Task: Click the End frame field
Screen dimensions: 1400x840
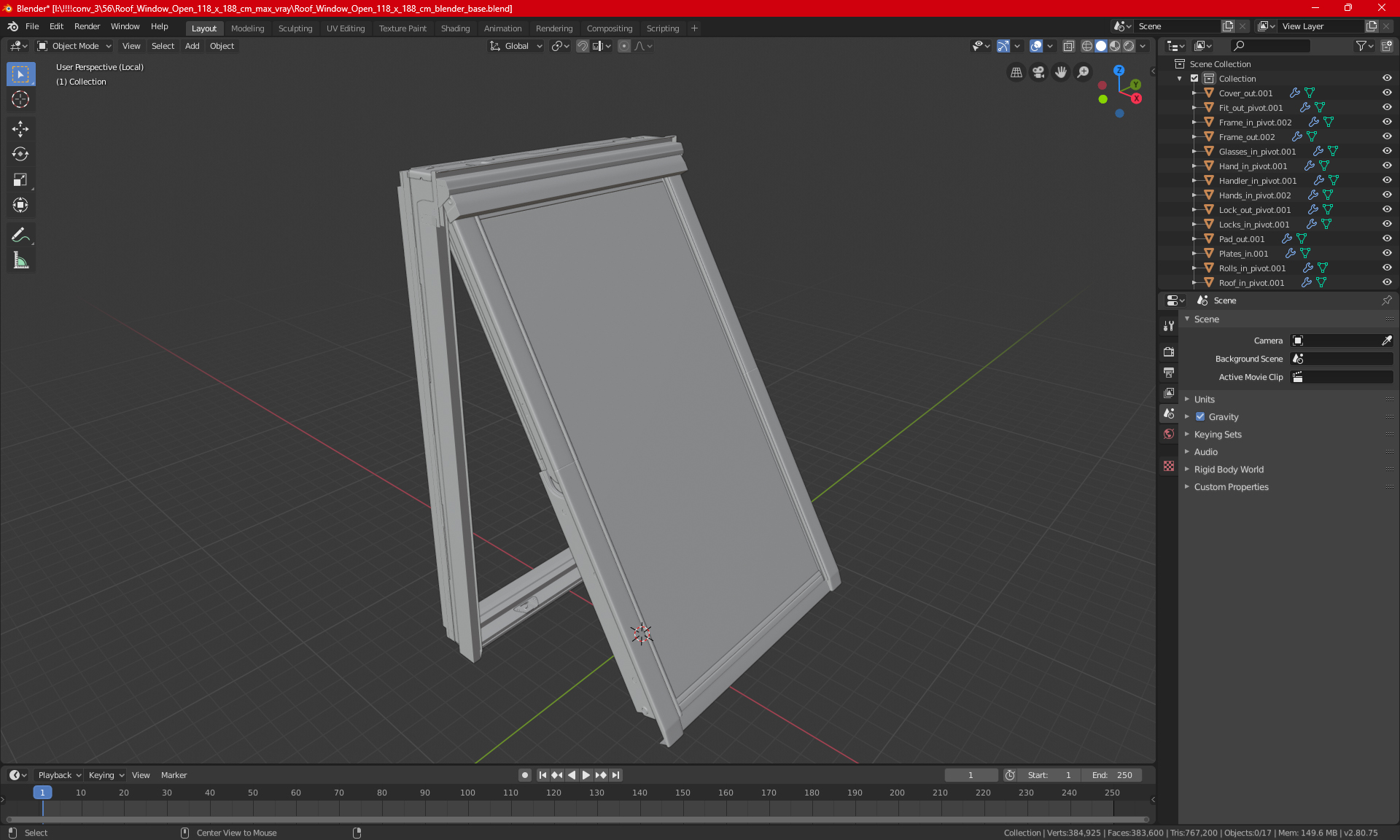Action: [x=1112, y=775]
